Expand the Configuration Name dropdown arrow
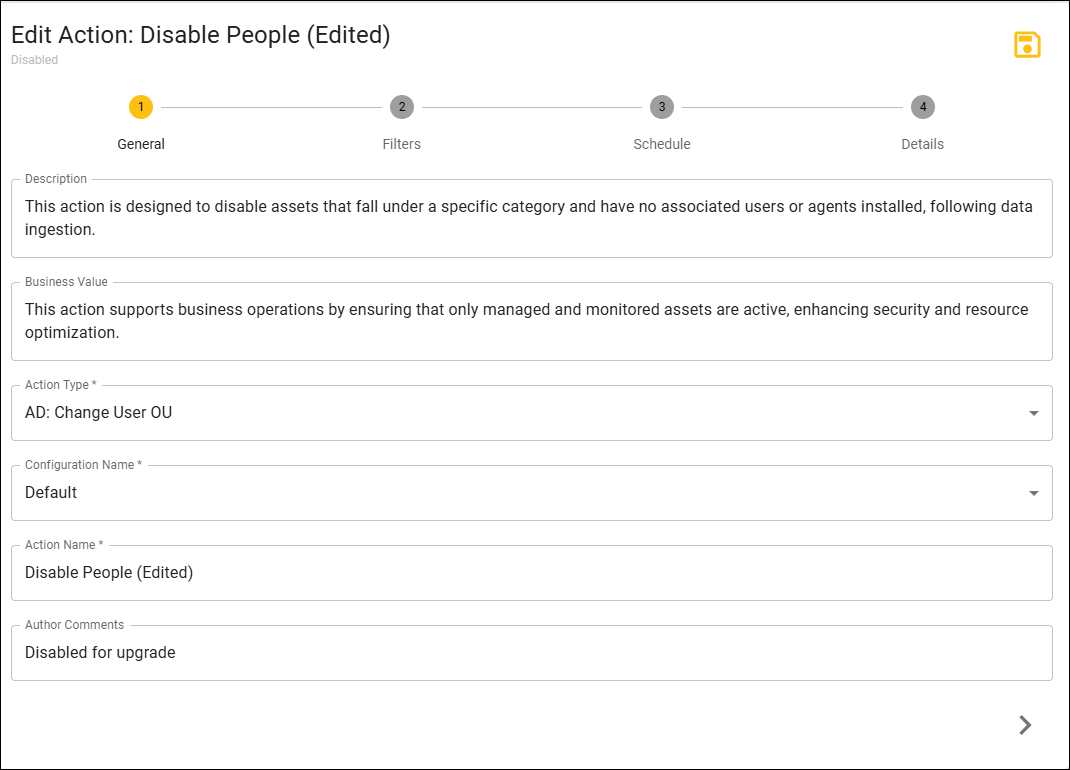Viewport: 1070px width, 770px height. 1033,493
